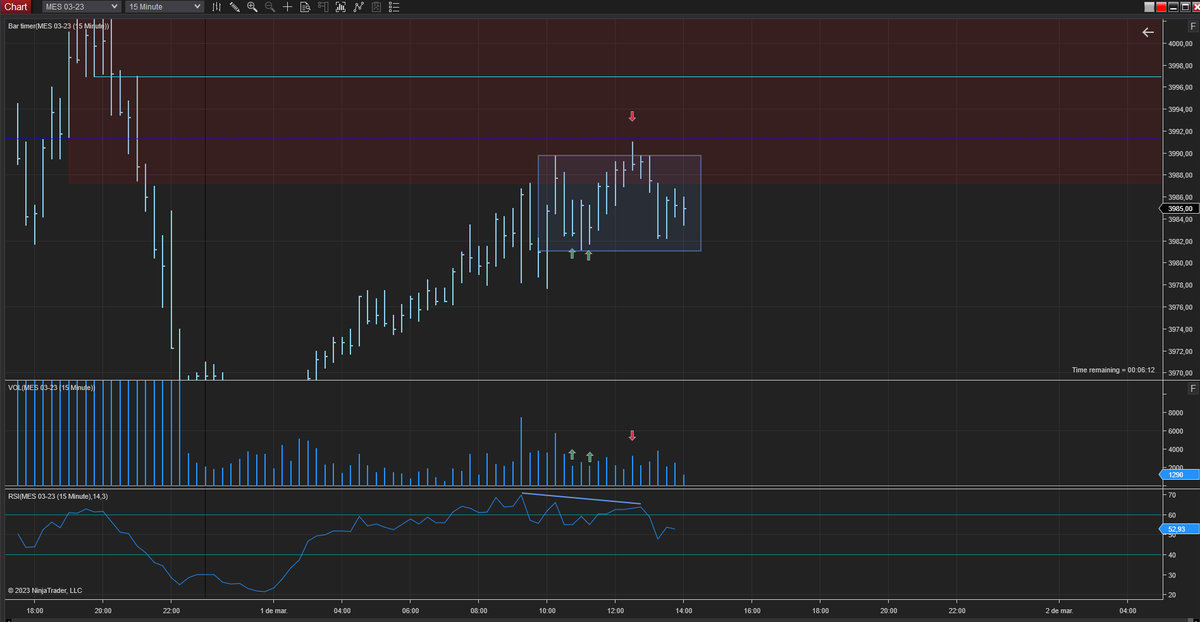Click the F button on the VOL panel
1200x622 pixels.
pyautogui.click(x=1193, y=388)
